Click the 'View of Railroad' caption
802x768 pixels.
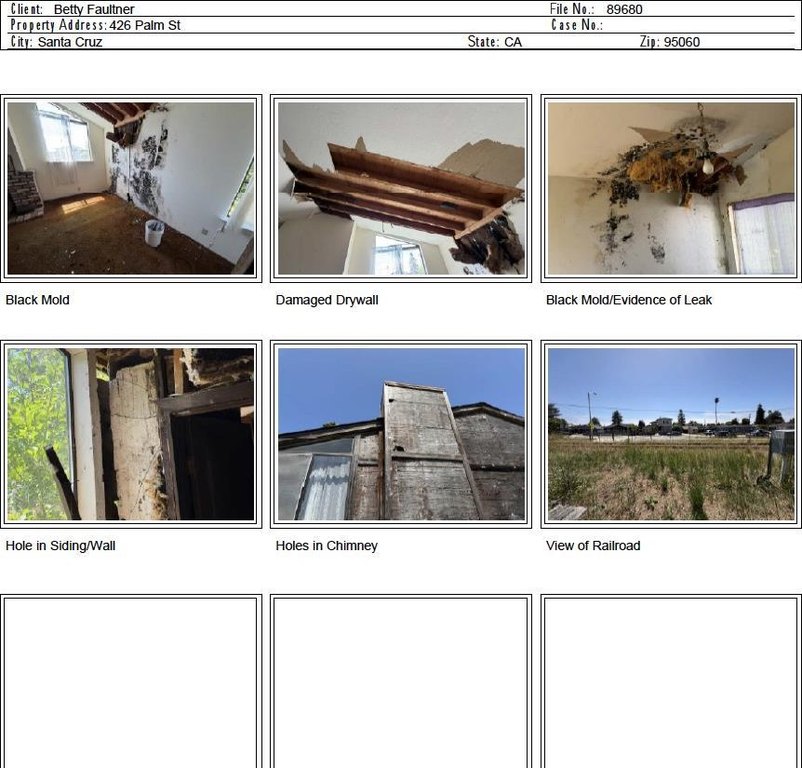point(593,546)
